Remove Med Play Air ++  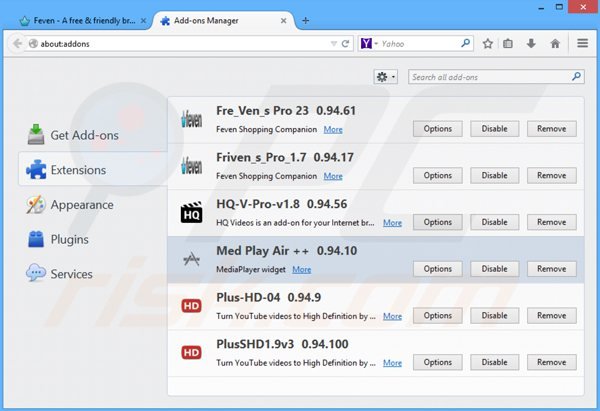[551, 269]
